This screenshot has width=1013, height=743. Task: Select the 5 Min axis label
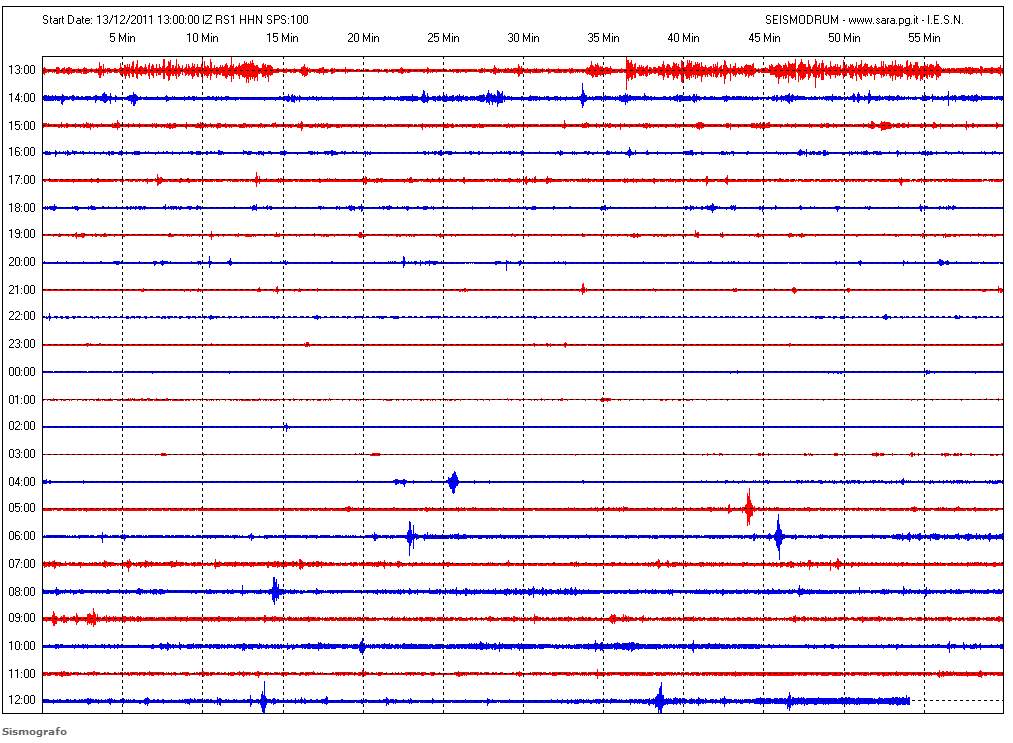(x=122, y=38)
